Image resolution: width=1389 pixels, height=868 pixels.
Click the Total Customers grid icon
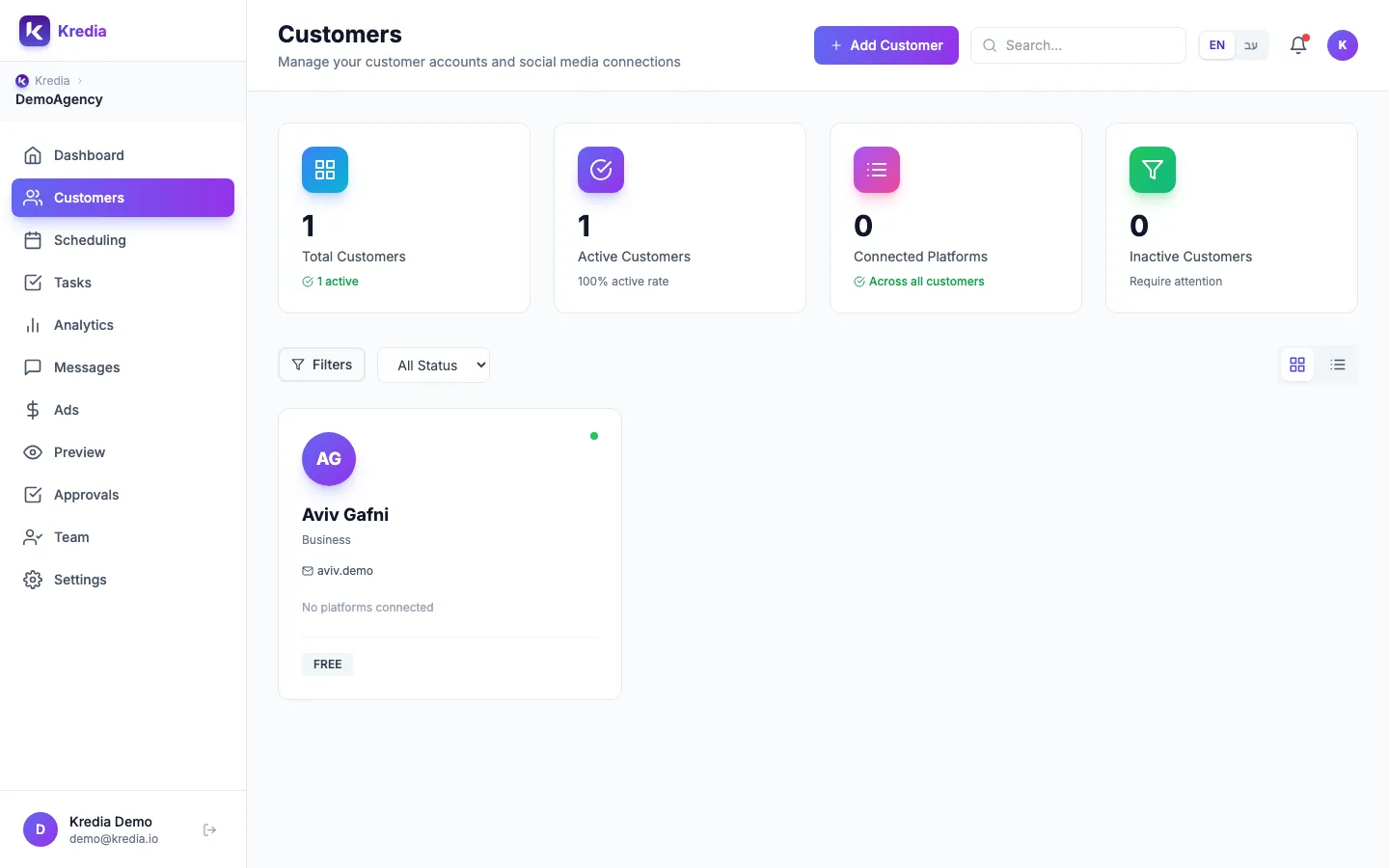coord(325,170)
